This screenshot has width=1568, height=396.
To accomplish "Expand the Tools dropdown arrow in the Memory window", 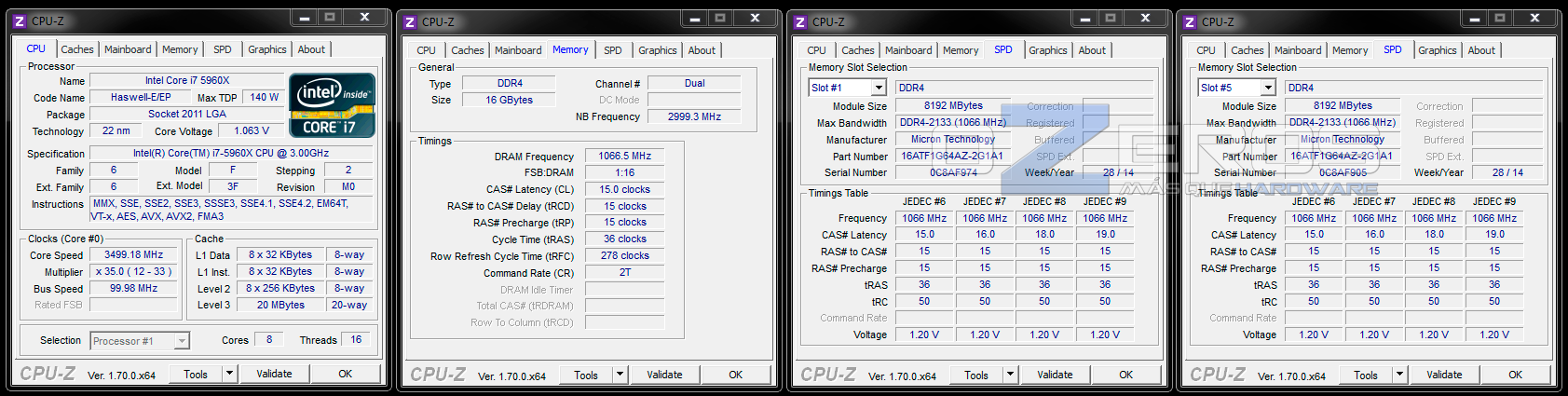I will pyautogui.click(x=620, y=375).
